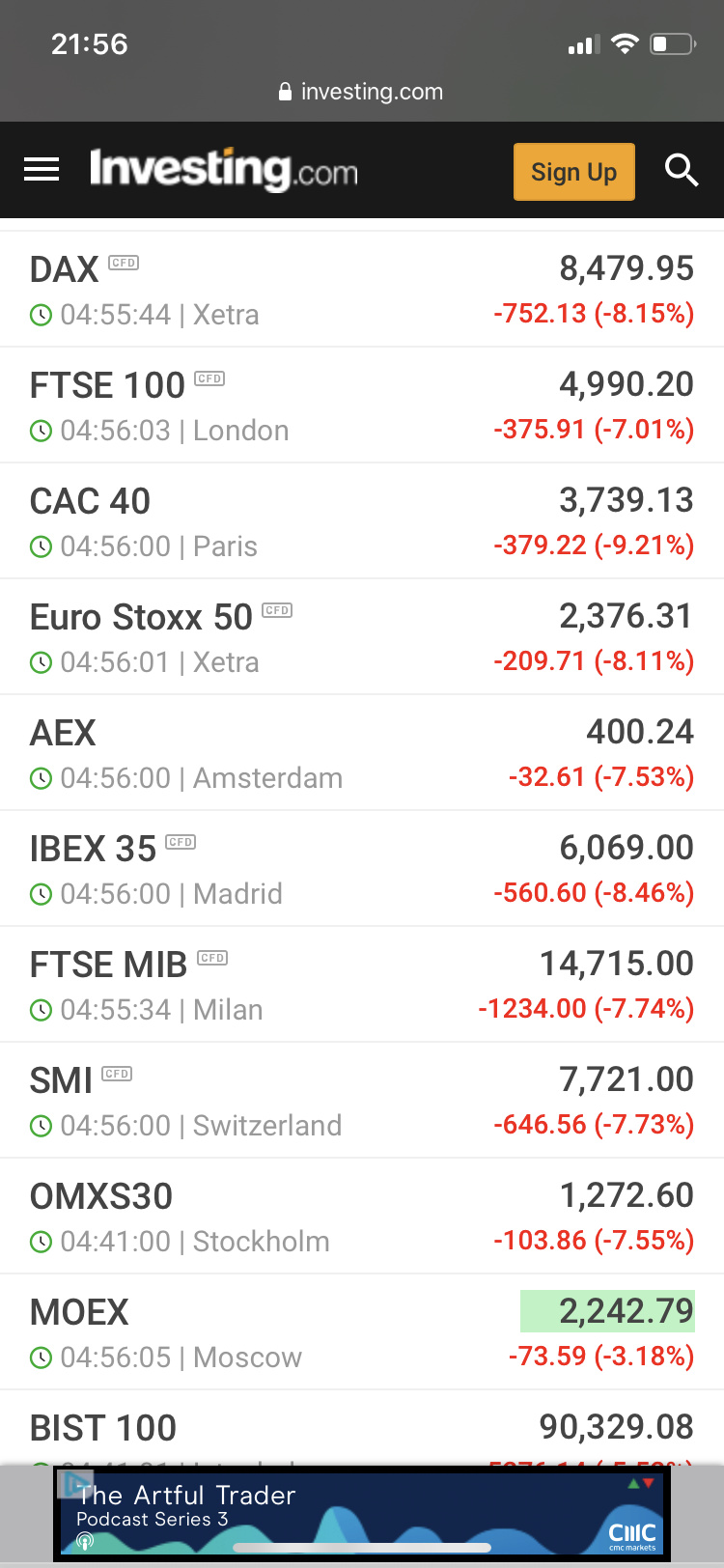724x1568 pixels.
Task: Click the Sign Up button
Action: pos(574,172)
